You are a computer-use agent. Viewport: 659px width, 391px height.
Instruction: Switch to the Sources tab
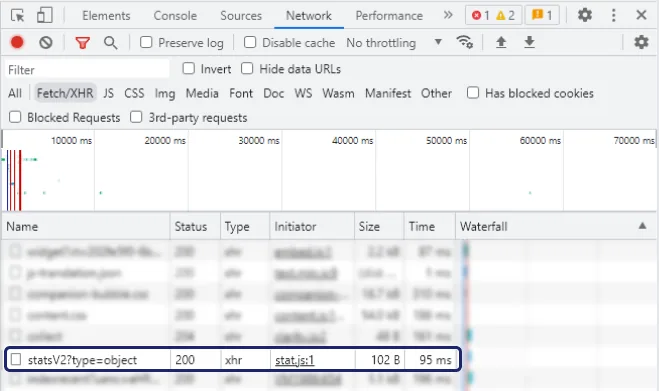(x=241, y=16)
